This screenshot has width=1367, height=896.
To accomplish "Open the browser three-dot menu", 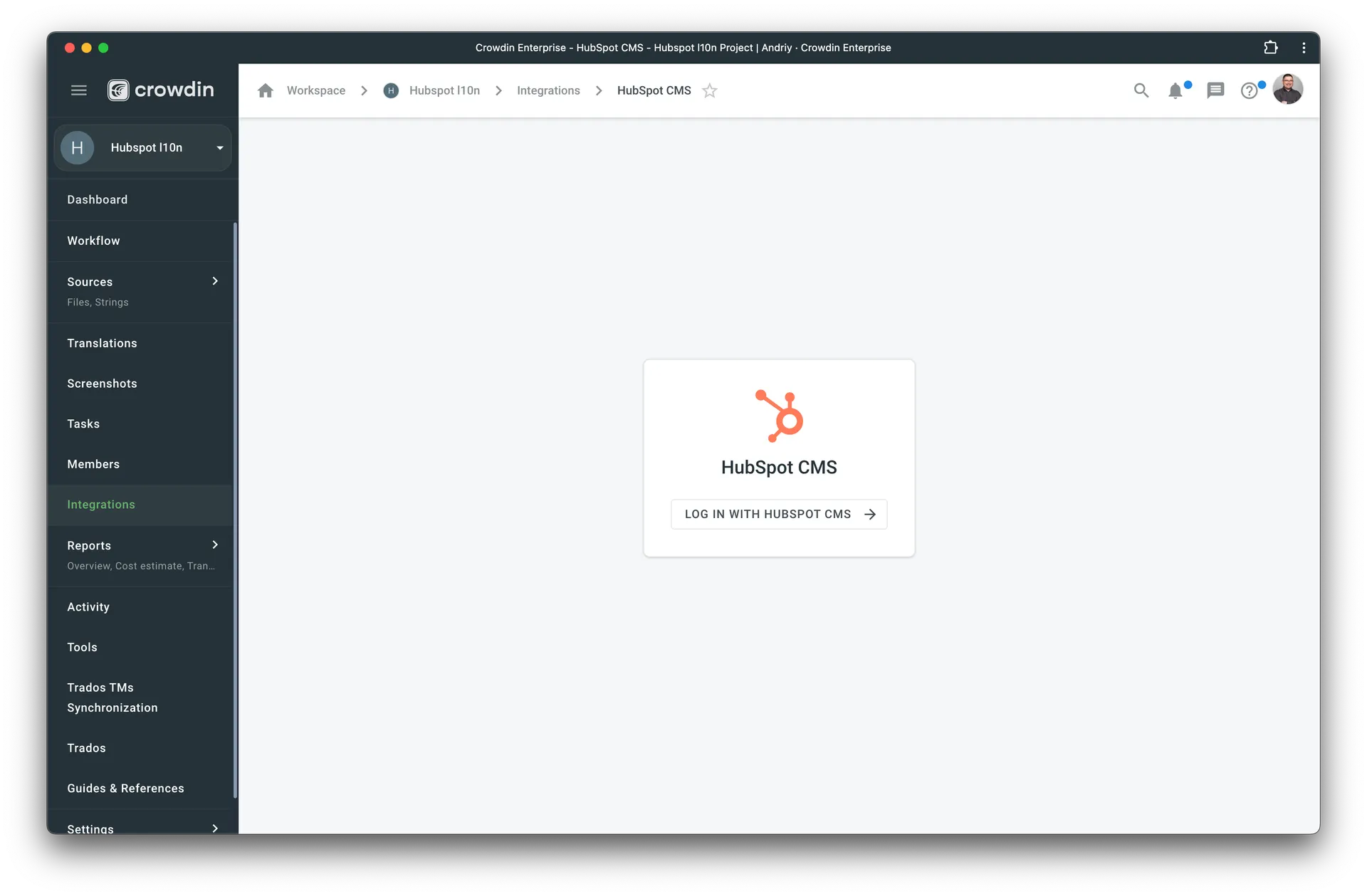I will [1304, 48].
